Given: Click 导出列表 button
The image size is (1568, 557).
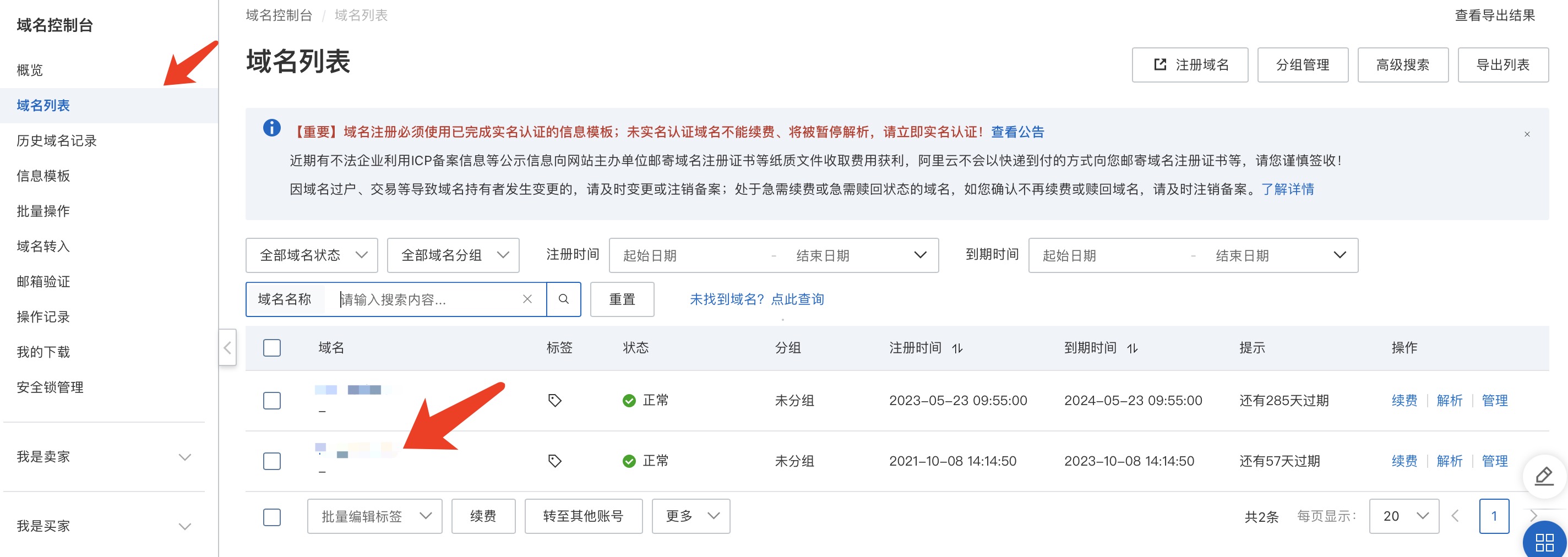Looking at the screenshot, I should point(1503,64).
